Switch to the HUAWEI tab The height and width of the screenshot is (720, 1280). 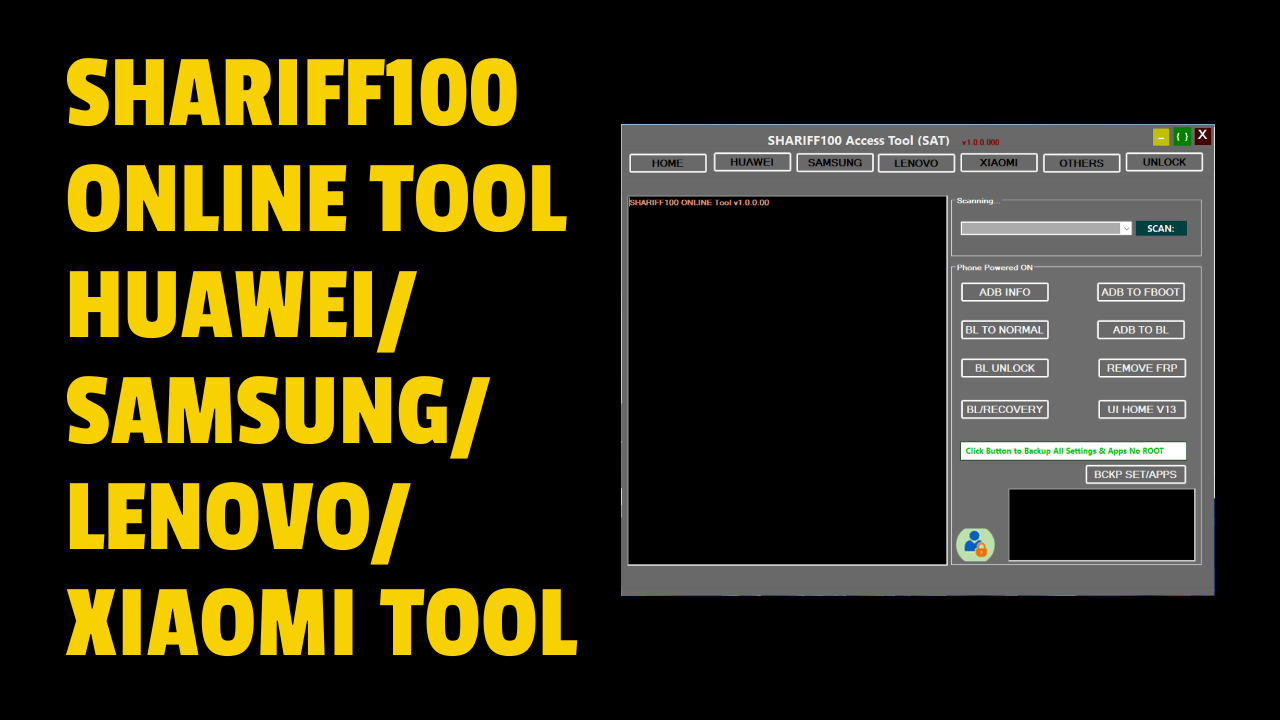click(x=752, y=162)
